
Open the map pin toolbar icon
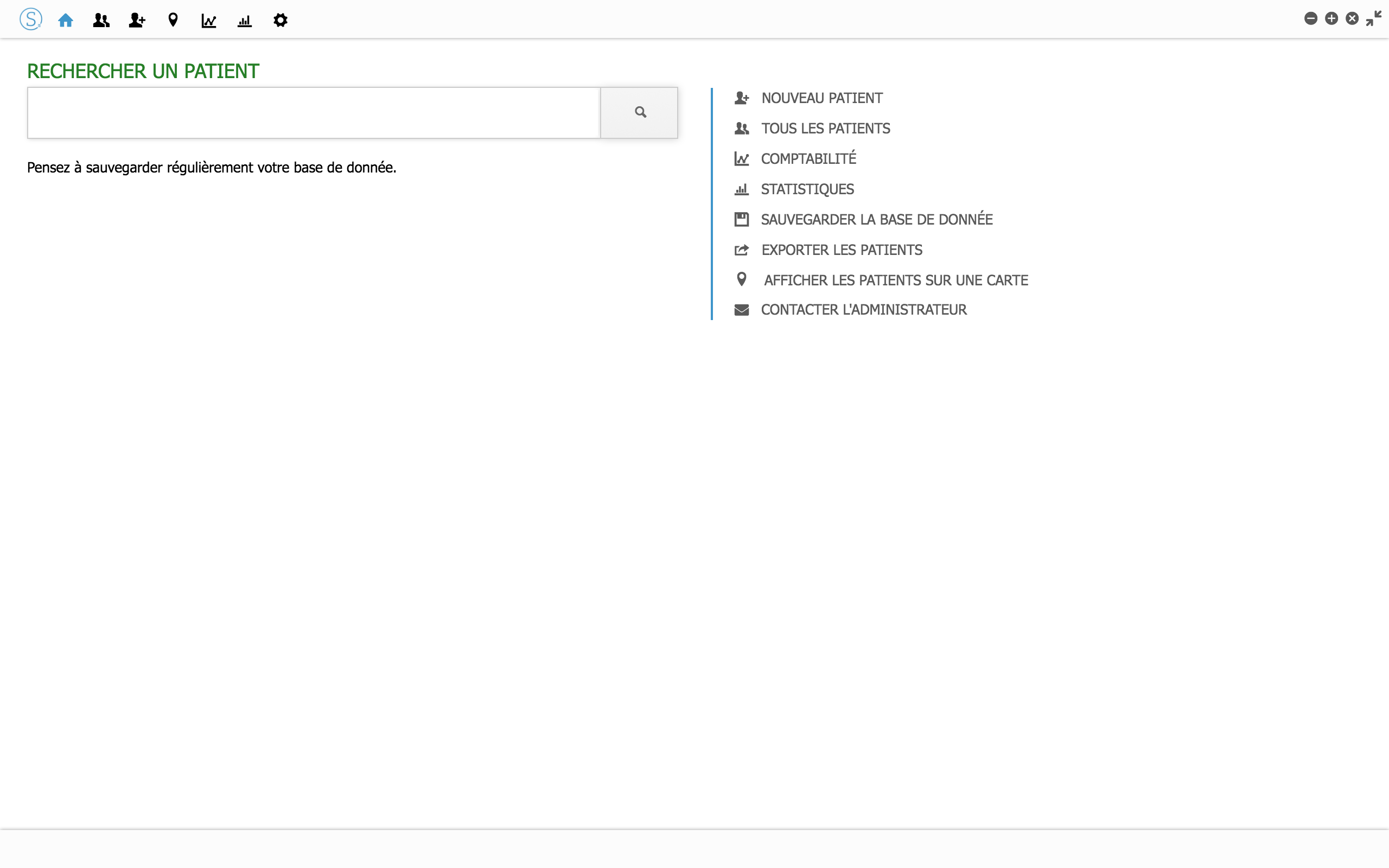(173, 21)
